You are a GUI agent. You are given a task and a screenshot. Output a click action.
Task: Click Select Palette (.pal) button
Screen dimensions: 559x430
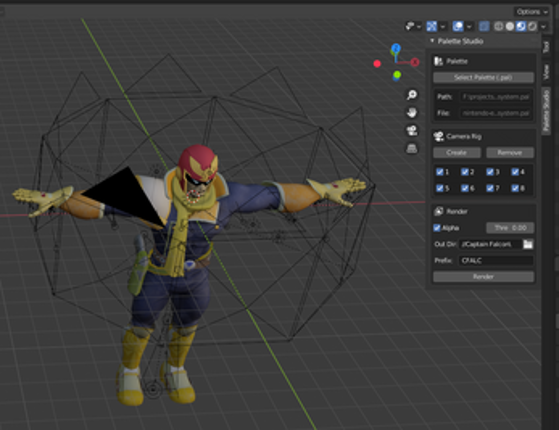[483, 77]
